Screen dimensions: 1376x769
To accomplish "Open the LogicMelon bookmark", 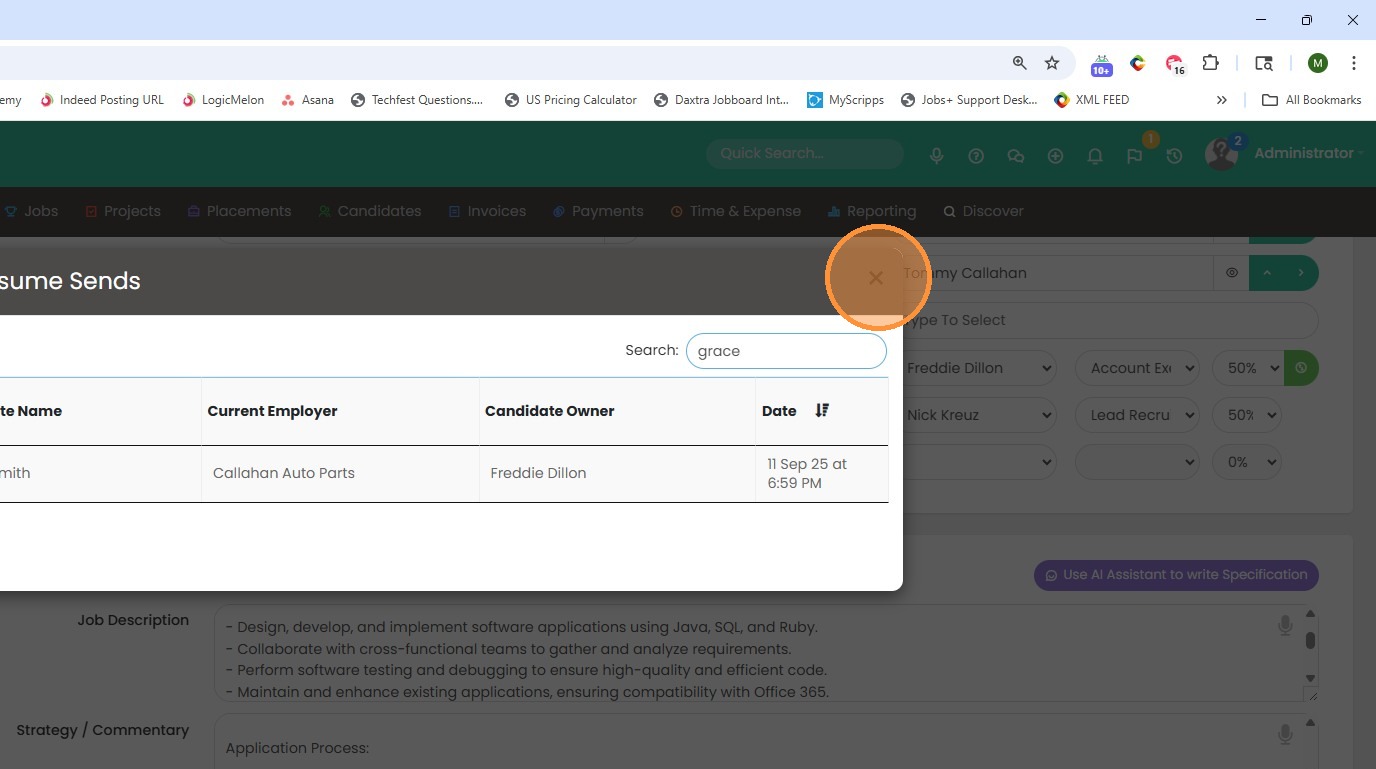I will coord(223,100).
